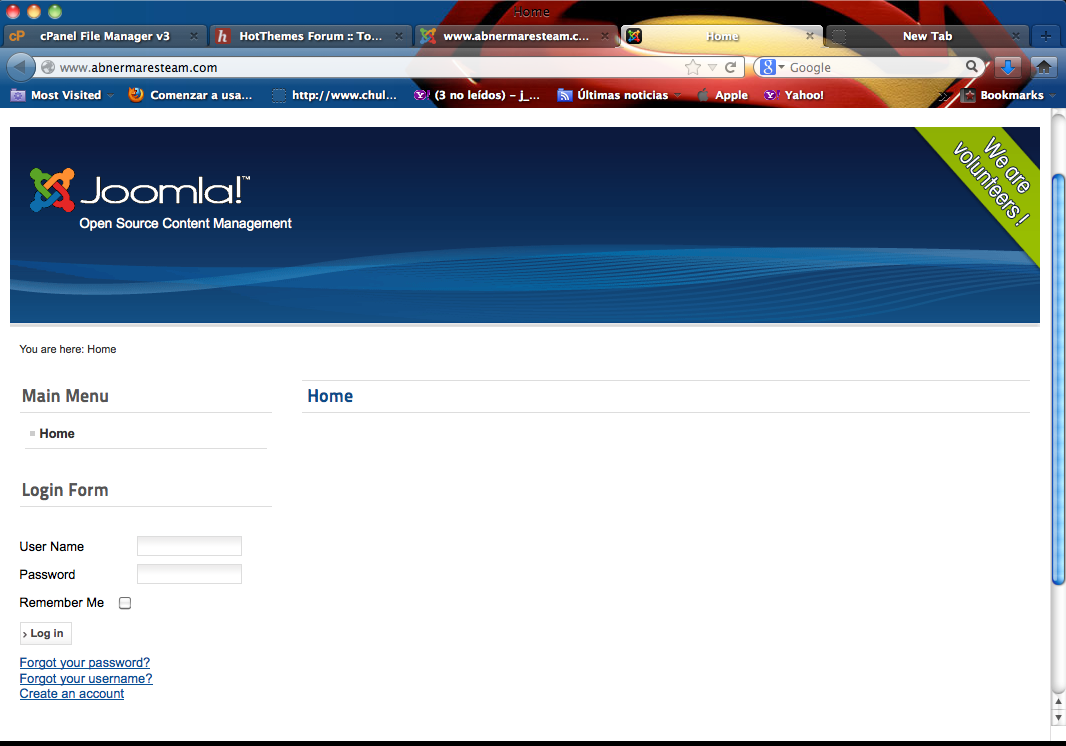The height and width of the screenshot is (746, 1066).
Task: Bookmark this page with the star icon
Action: click(693, 67)
